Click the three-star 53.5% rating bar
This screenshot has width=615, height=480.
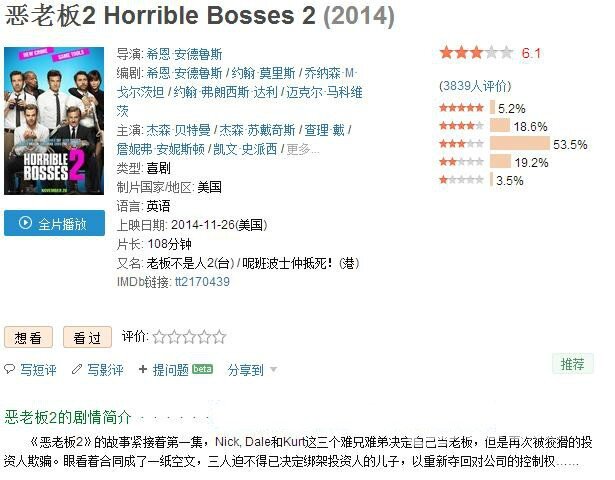click(520, 144)
